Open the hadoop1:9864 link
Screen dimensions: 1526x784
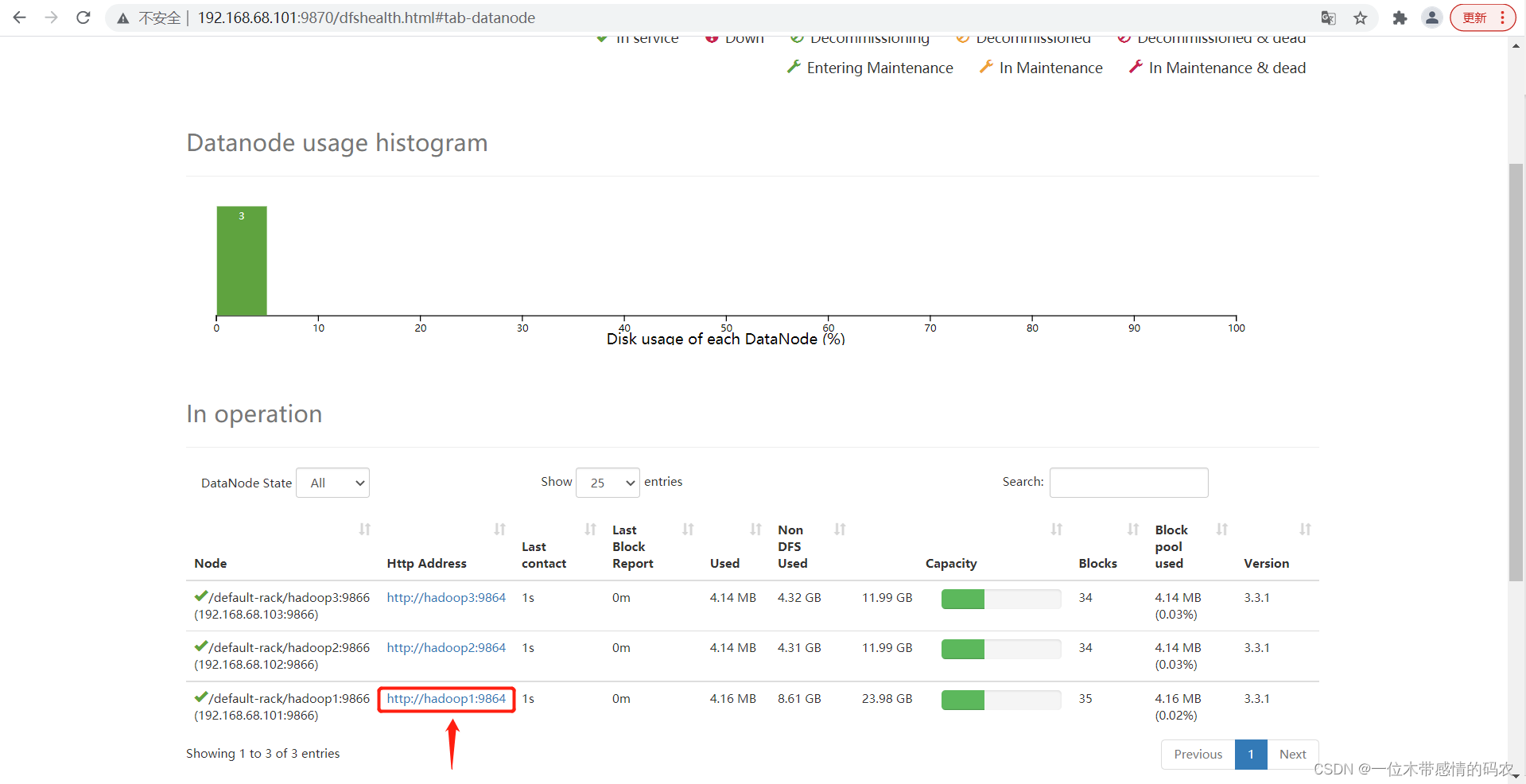point(446,699)
